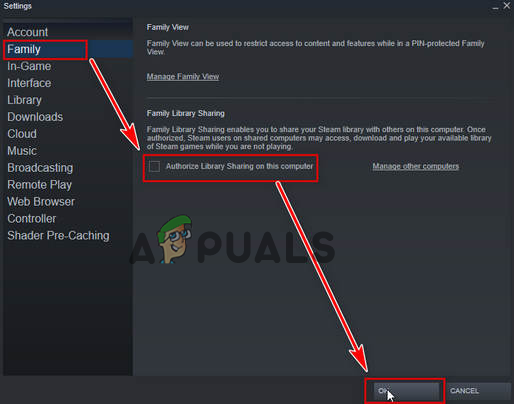Enable Authorize Library Sharing checkbox
Image resolution: width=514 pixels, height=404 pixels.
[x=154, y=166]
